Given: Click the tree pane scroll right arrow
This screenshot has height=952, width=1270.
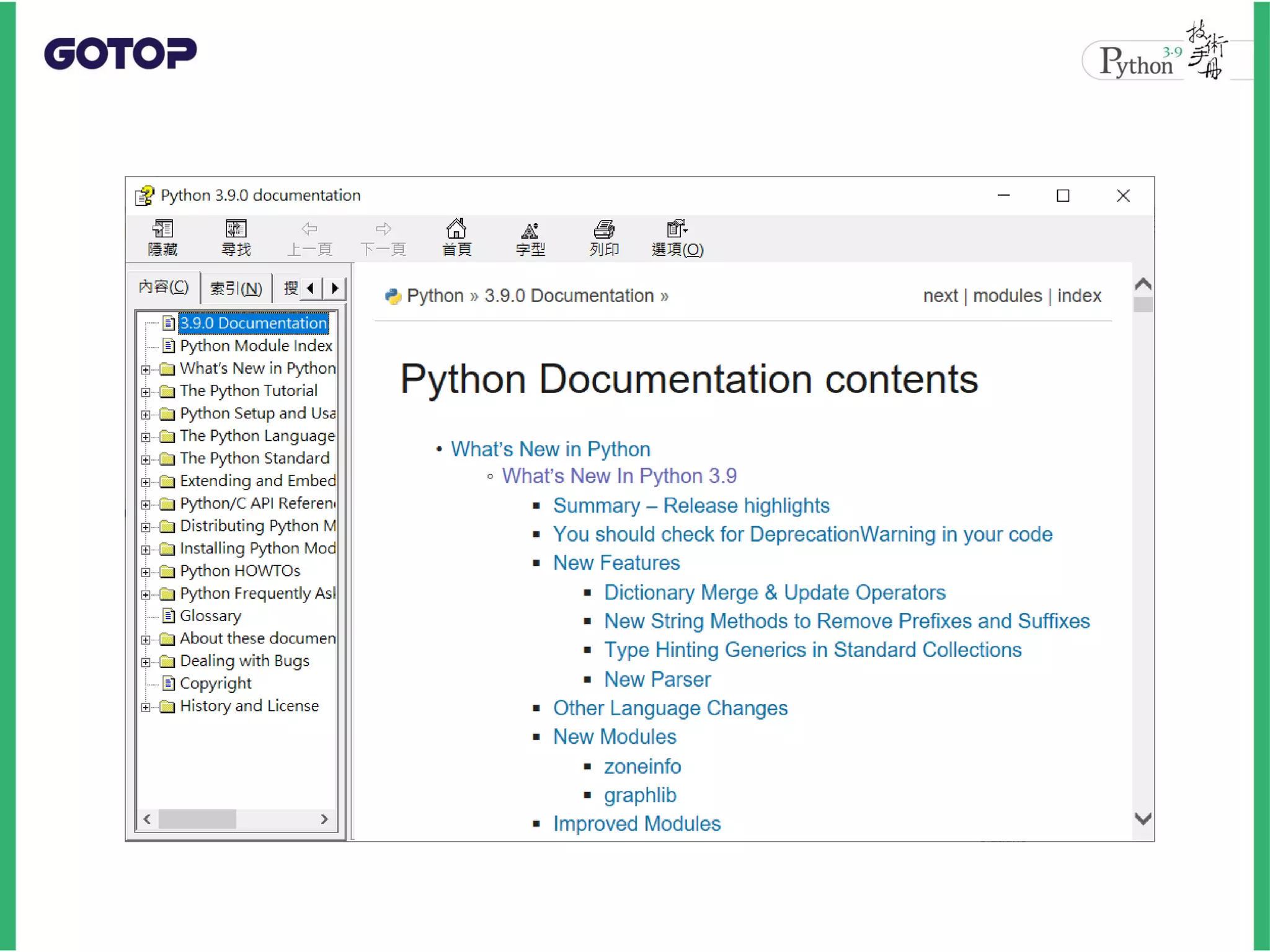Looking at the screenshot, I should pyautogui.click(x=324, y=819).
